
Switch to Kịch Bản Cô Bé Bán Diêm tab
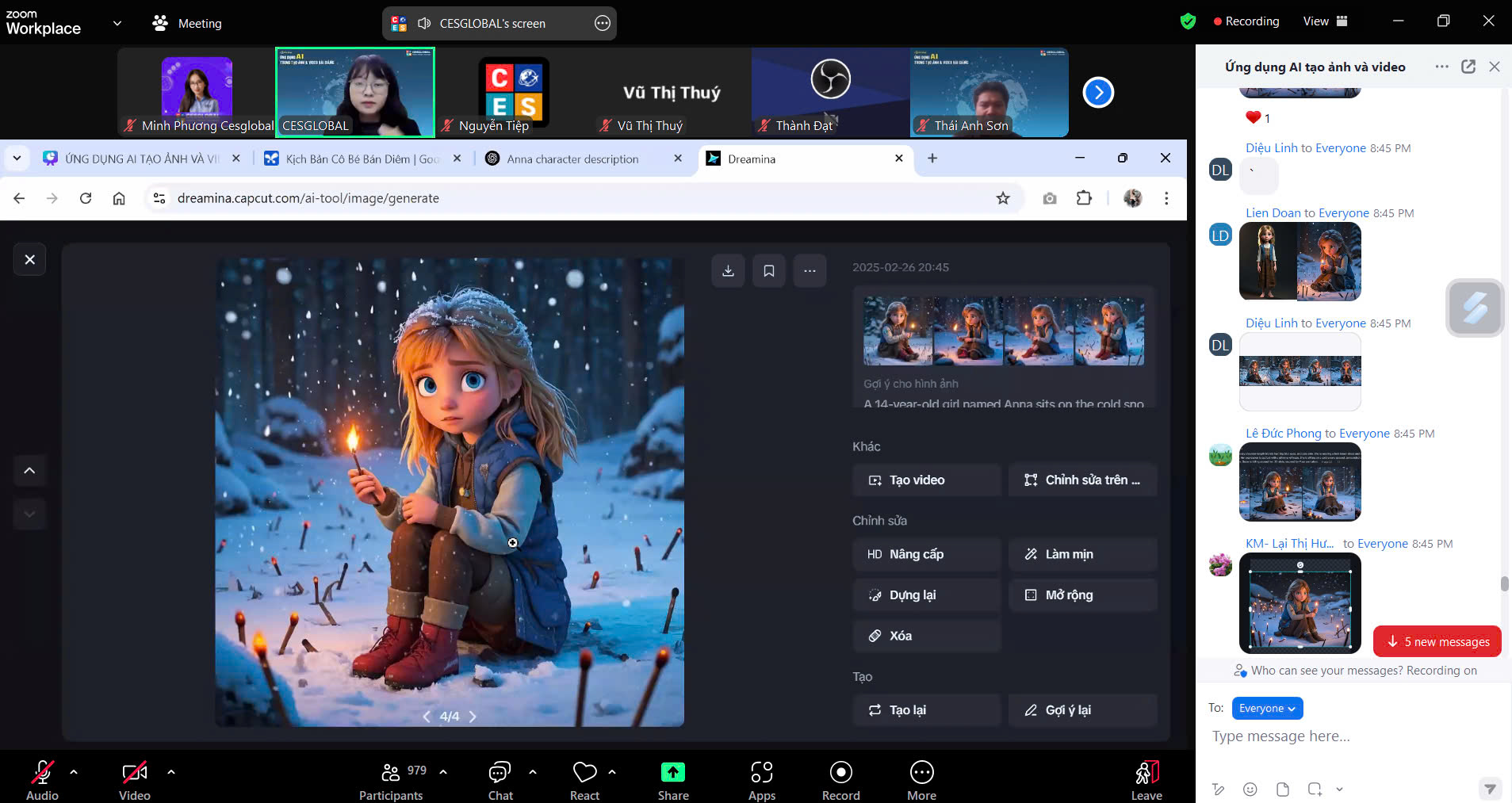[362, 159]
